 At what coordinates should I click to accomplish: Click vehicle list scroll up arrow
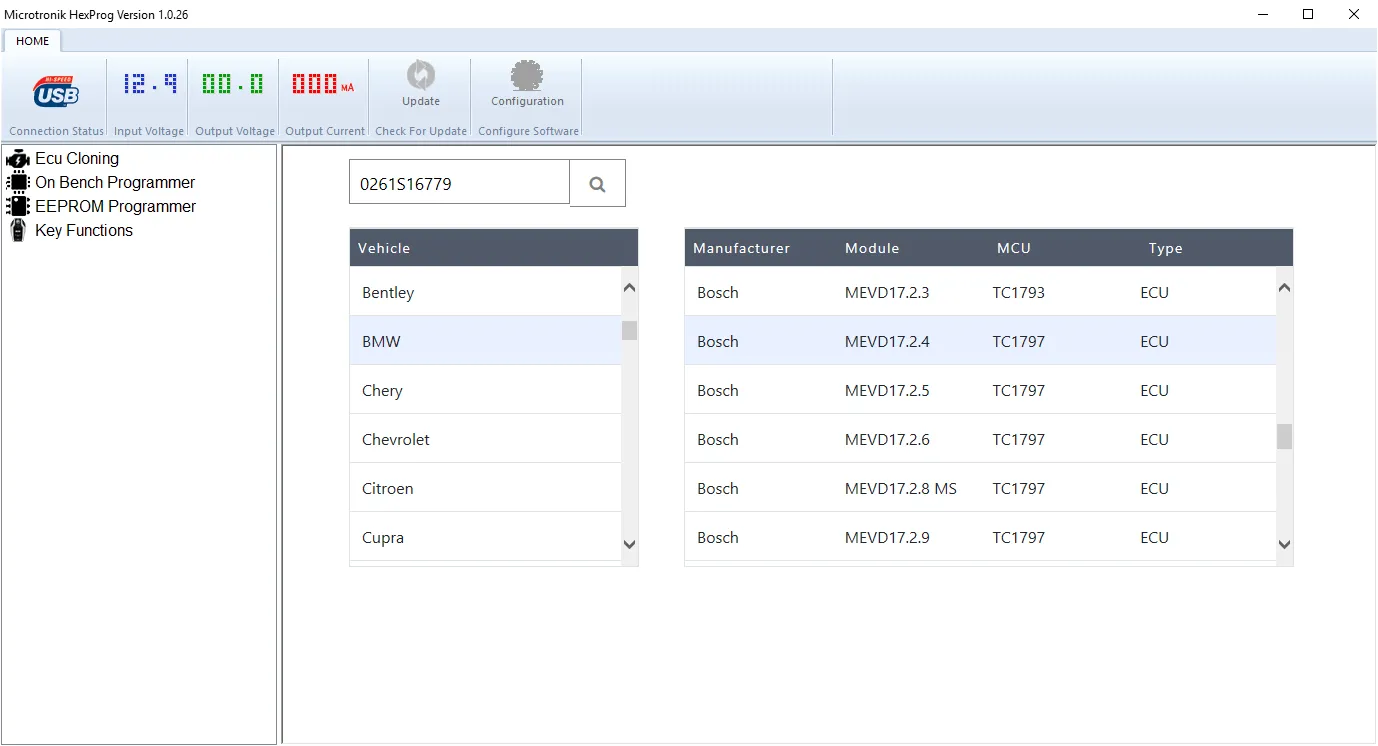(629, 288)
